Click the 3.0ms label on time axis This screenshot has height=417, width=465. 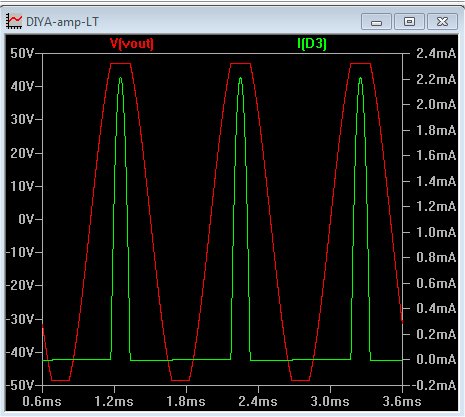330,401
